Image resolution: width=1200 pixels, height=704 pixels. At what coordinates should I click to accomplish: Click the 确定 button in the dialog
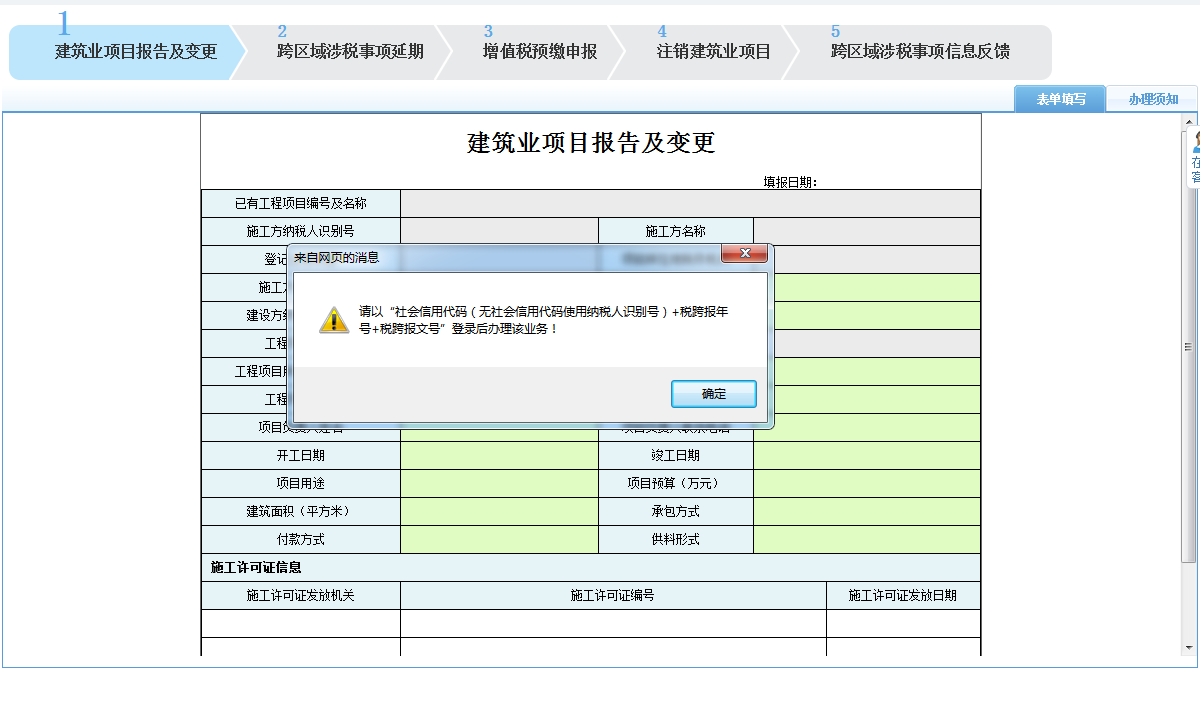[713, 394]
